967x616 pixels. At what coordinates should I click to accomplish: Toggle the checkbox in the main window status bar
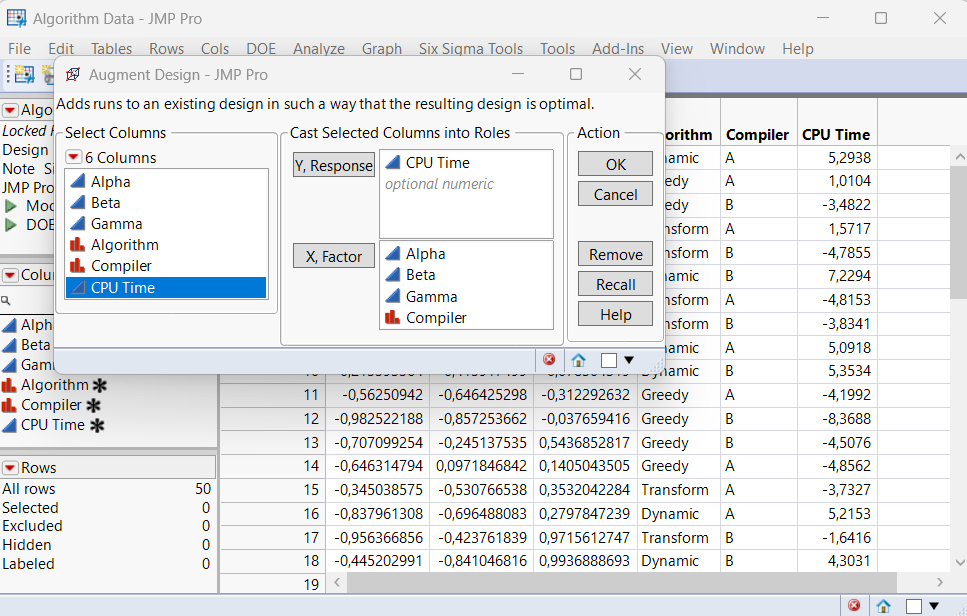coord(914,606)
